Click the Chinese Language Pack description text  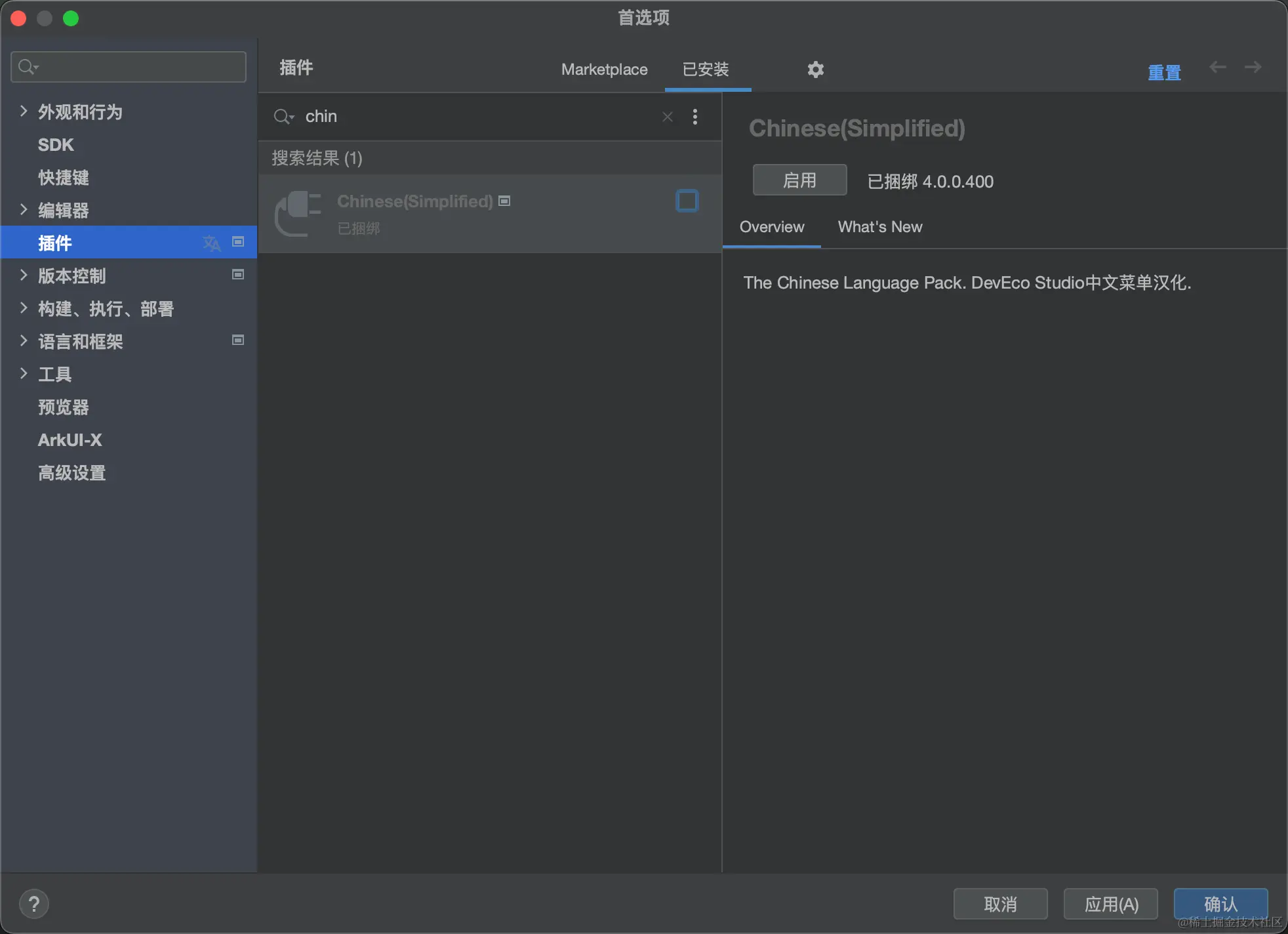click(967, 283)
